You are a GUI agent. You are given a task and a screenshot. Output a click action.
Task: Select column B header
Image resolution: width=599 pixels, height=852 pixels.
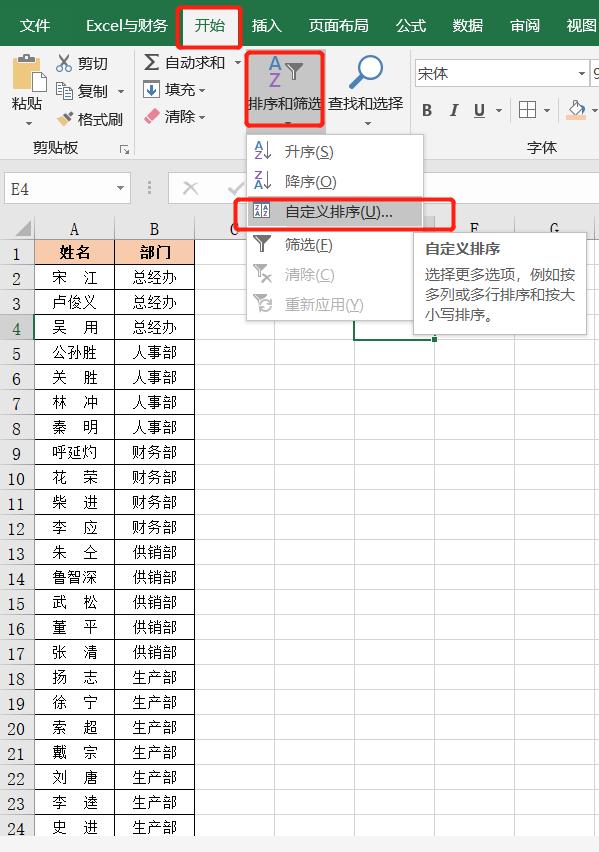click(154, 229)
